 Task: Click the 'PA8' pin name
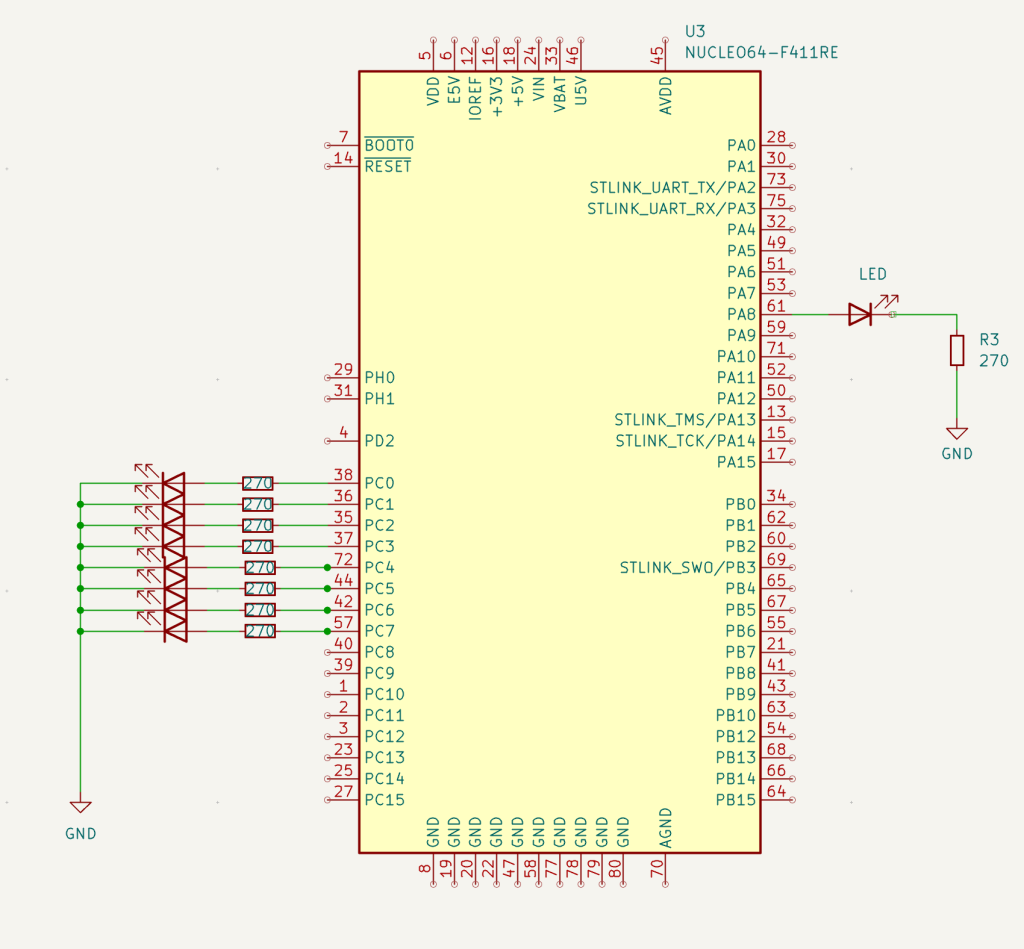(x=741, y=314)
